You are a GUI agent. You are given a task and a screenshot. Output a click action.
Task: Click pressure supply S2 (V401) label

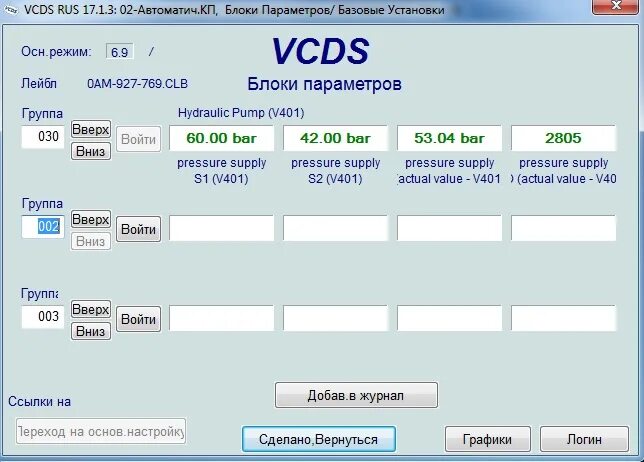[335, 171]
